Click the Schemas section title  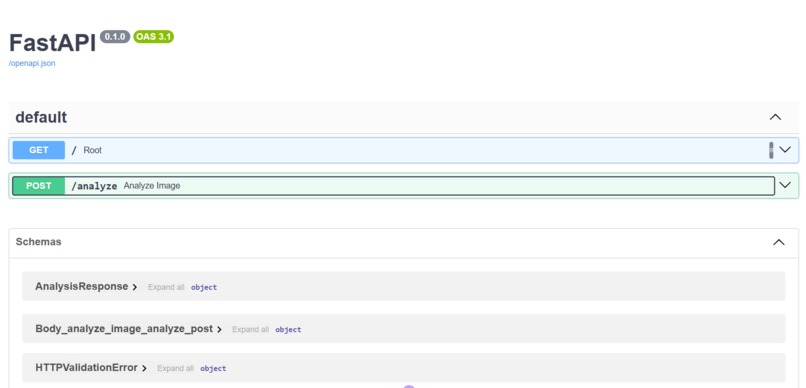coord(39,242)
